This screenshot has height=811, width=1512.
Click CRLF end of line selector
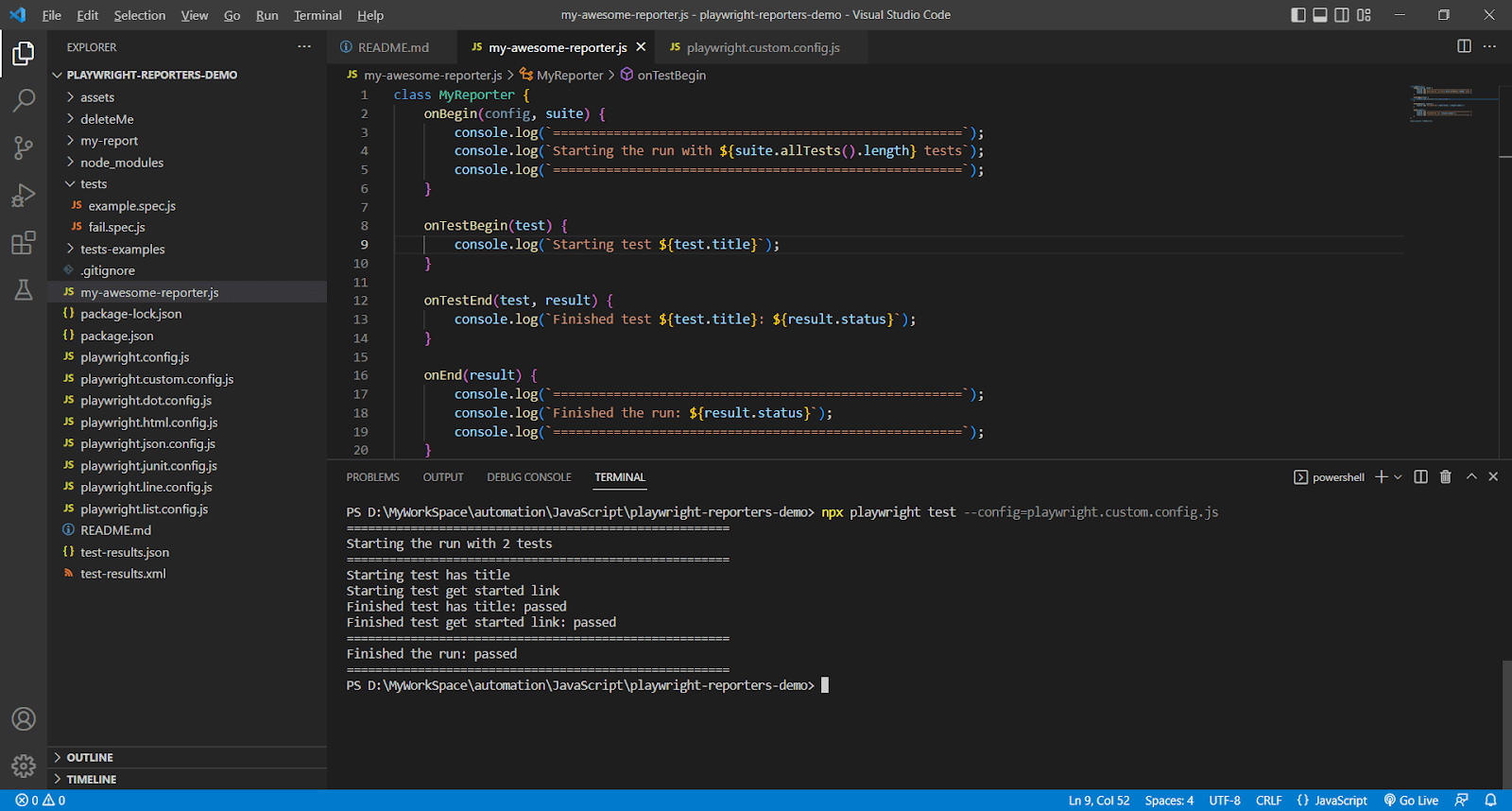pyautogui.click(x=1268, y=800)
